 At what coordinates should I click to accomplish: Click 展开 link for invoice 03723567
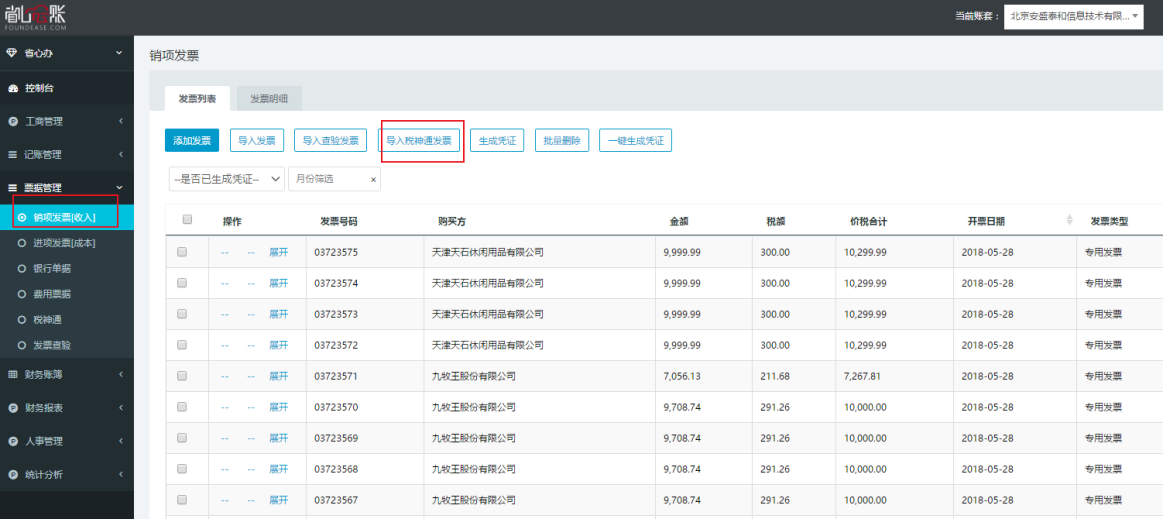[278, 500]
